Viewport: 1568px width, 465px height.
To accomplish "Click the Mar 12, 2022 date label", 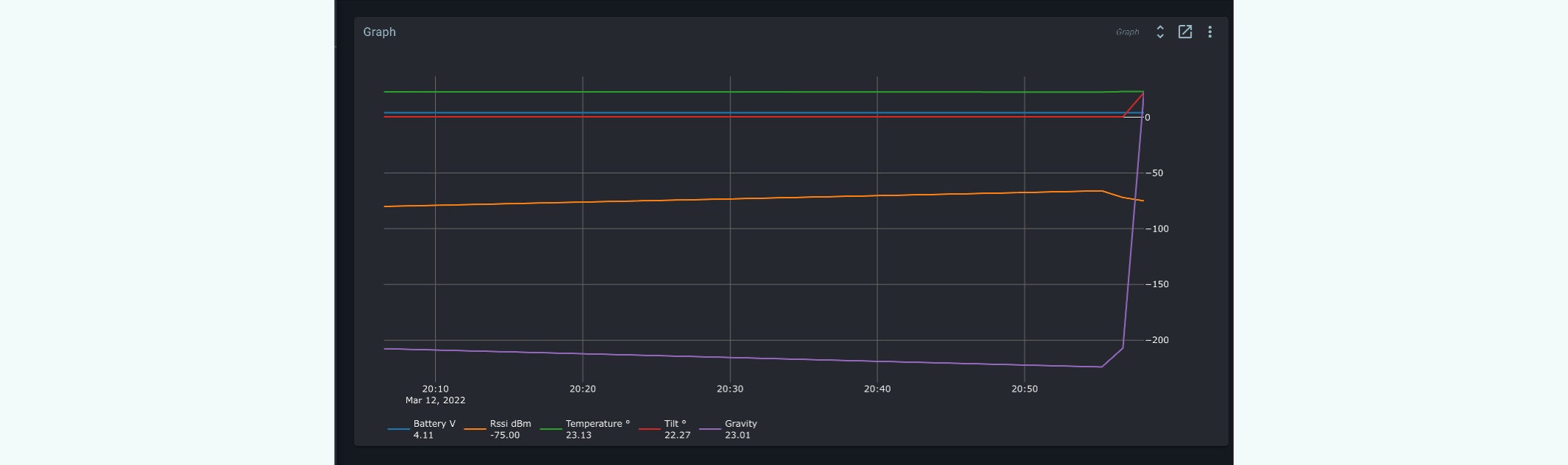I will tap(435, 401).
